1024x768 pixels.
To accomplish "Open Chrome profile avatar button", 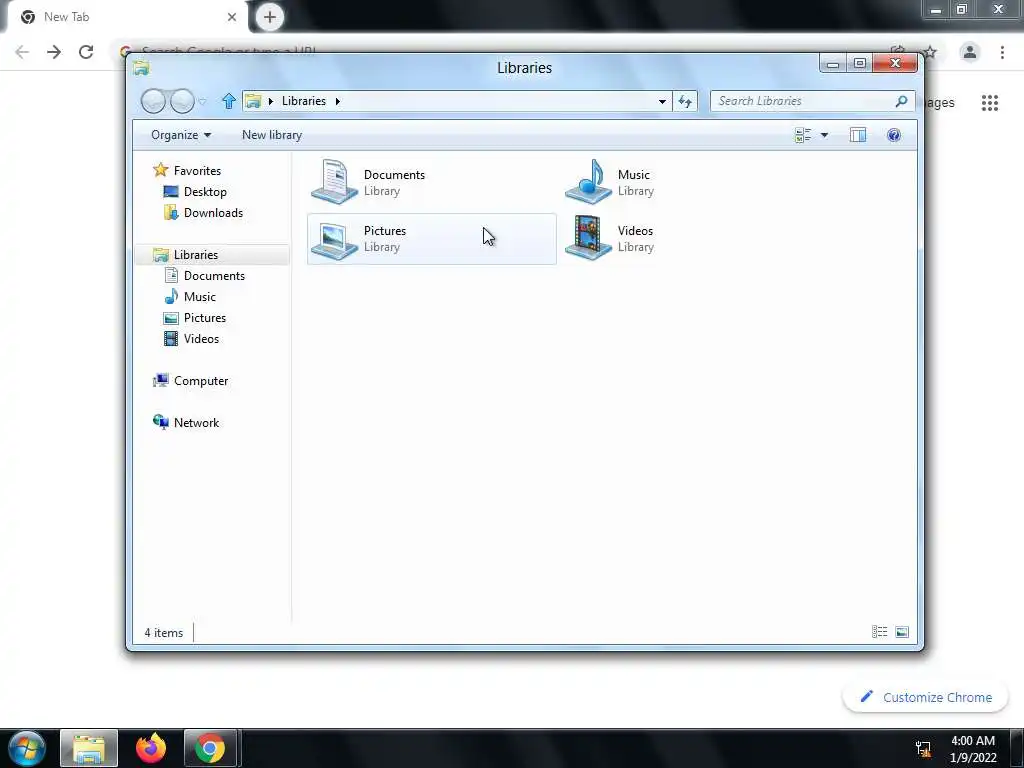I will click(970, 52).
